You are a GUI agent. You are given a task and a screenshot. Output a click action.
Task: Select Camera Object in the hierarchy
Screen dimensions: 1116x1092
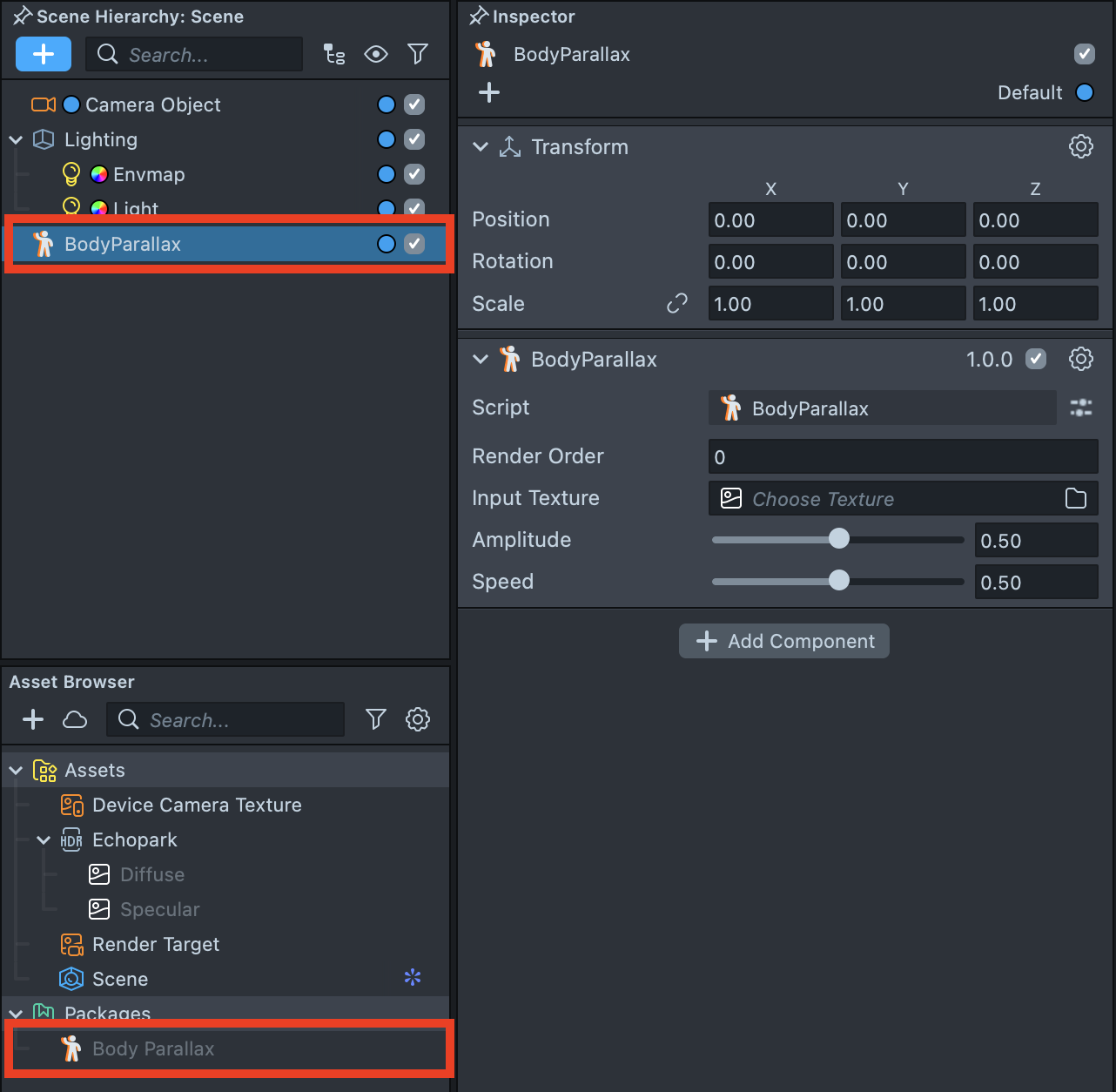click(x=225, y=104)
